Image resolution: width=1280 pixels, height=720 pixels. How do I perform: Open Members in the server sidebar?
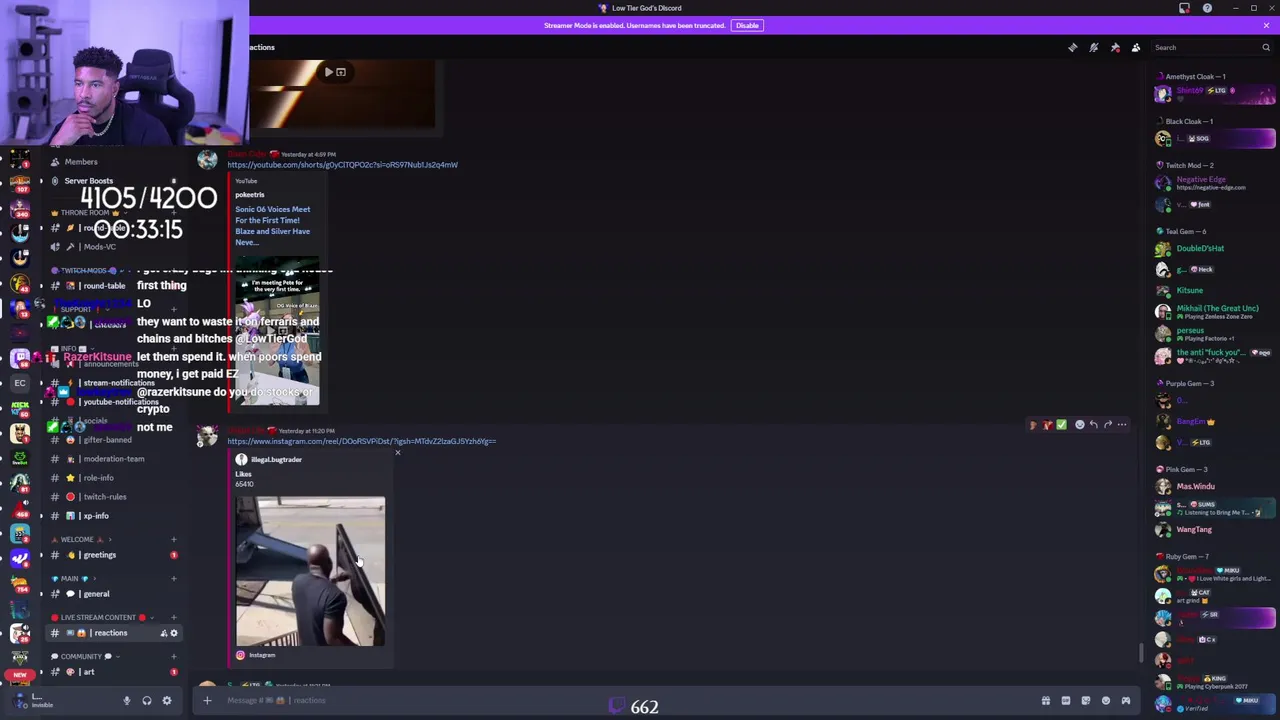click(x=113, y=162)
